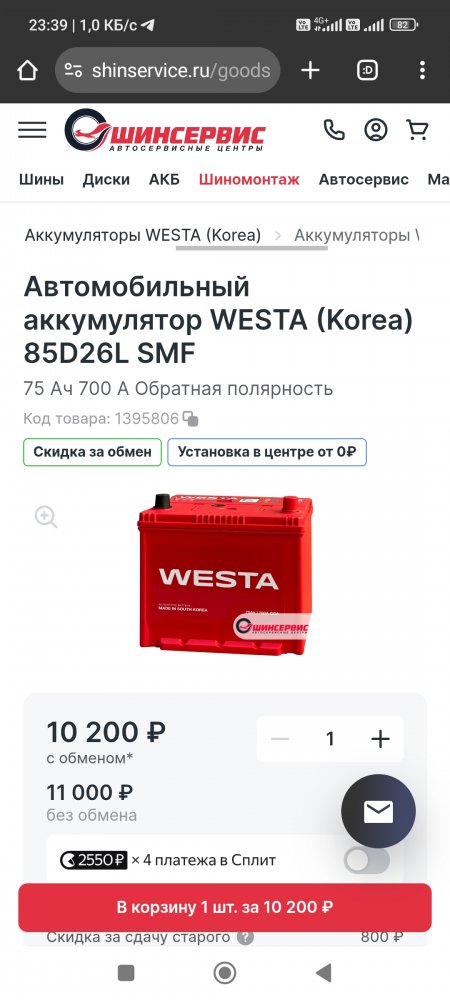The height and width of the screenshot is (1000, 450).
Task: Add to cart: В корзину 1 шт.
Action: (225, 907)
